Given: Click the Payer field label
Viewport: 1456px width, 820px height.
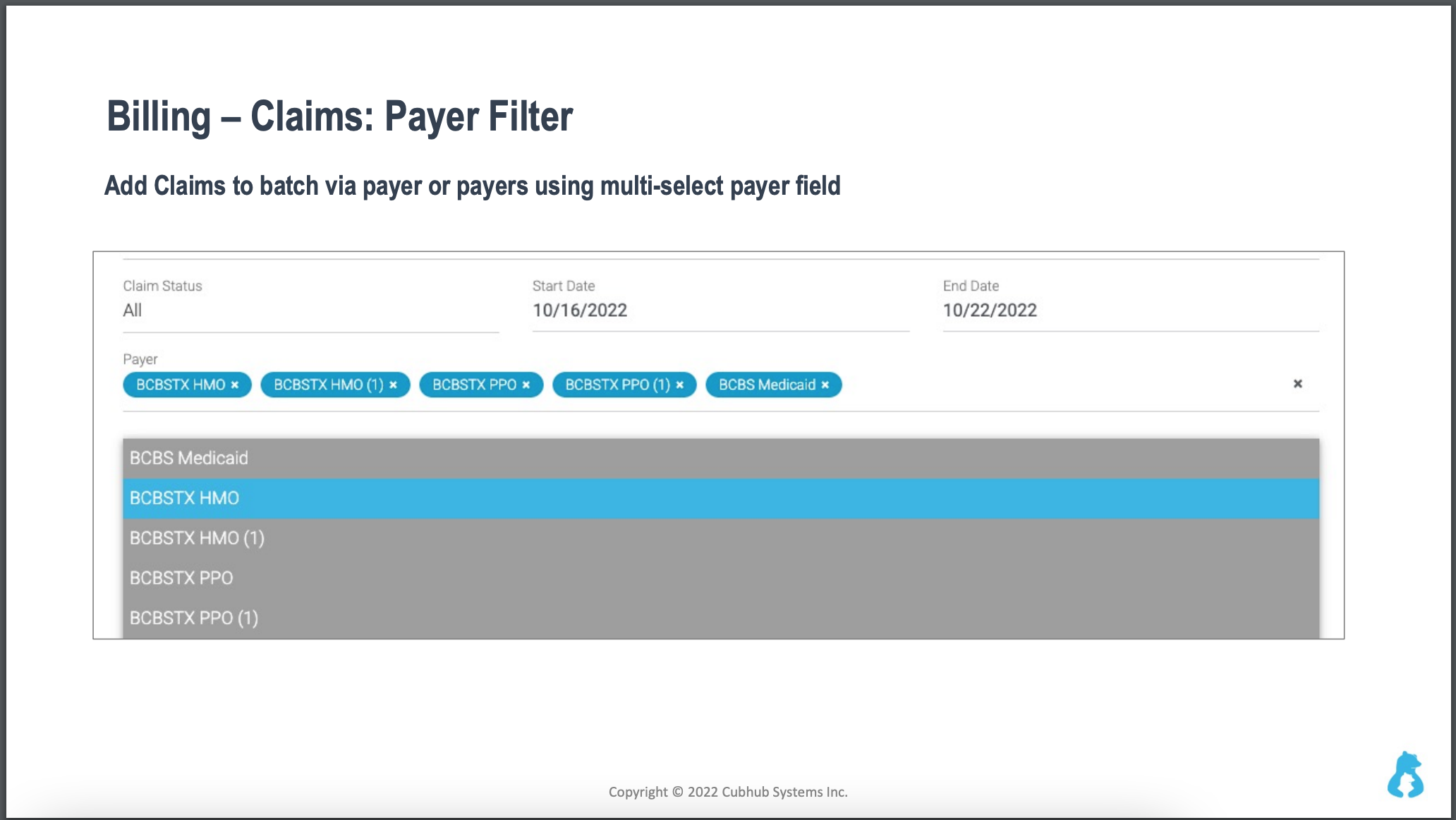Looking at the screenshot, I should pyautogui.click(x=140, y=359).
